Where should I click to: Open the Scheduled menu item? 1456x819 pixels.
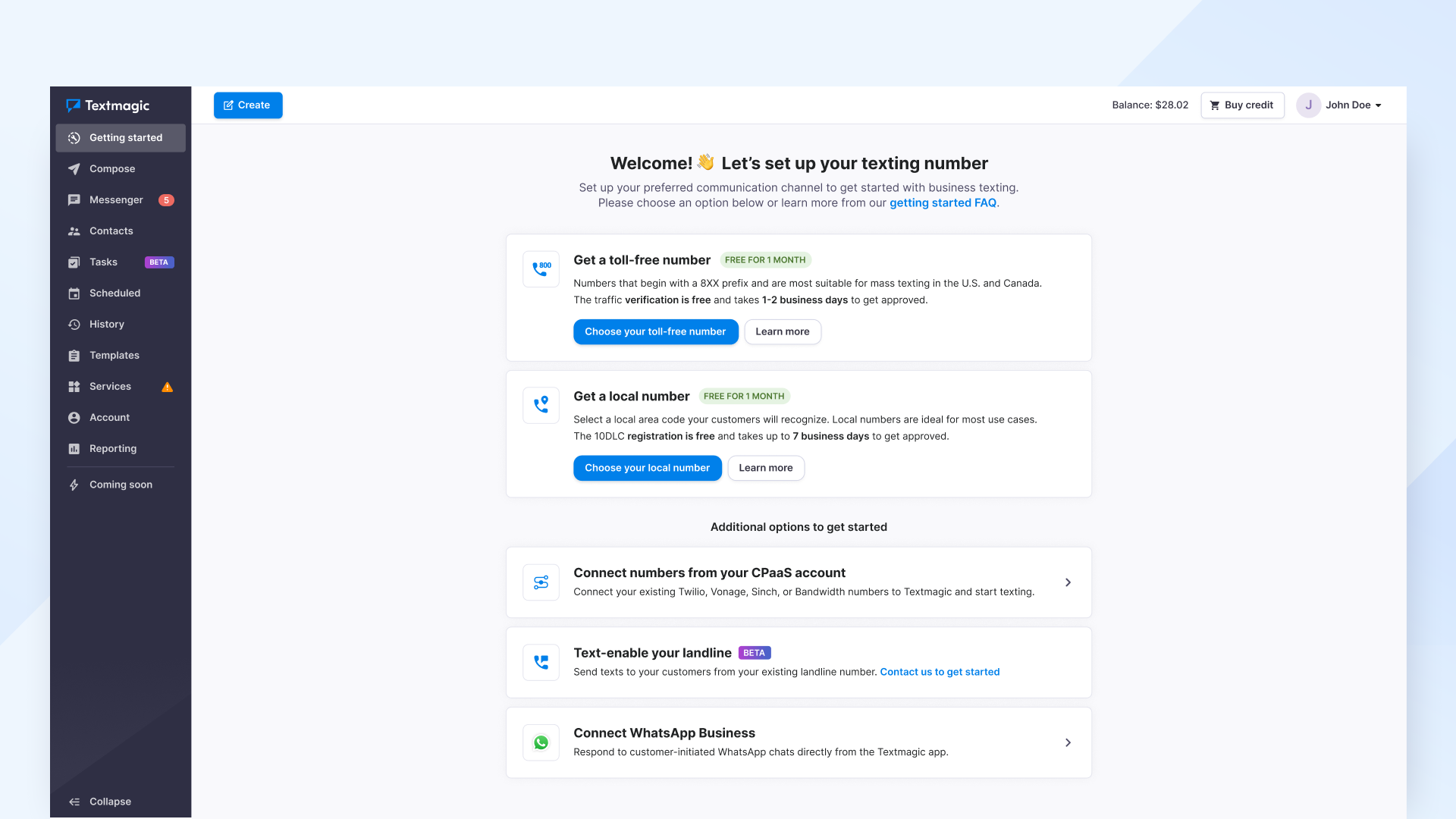click(121, 293)
